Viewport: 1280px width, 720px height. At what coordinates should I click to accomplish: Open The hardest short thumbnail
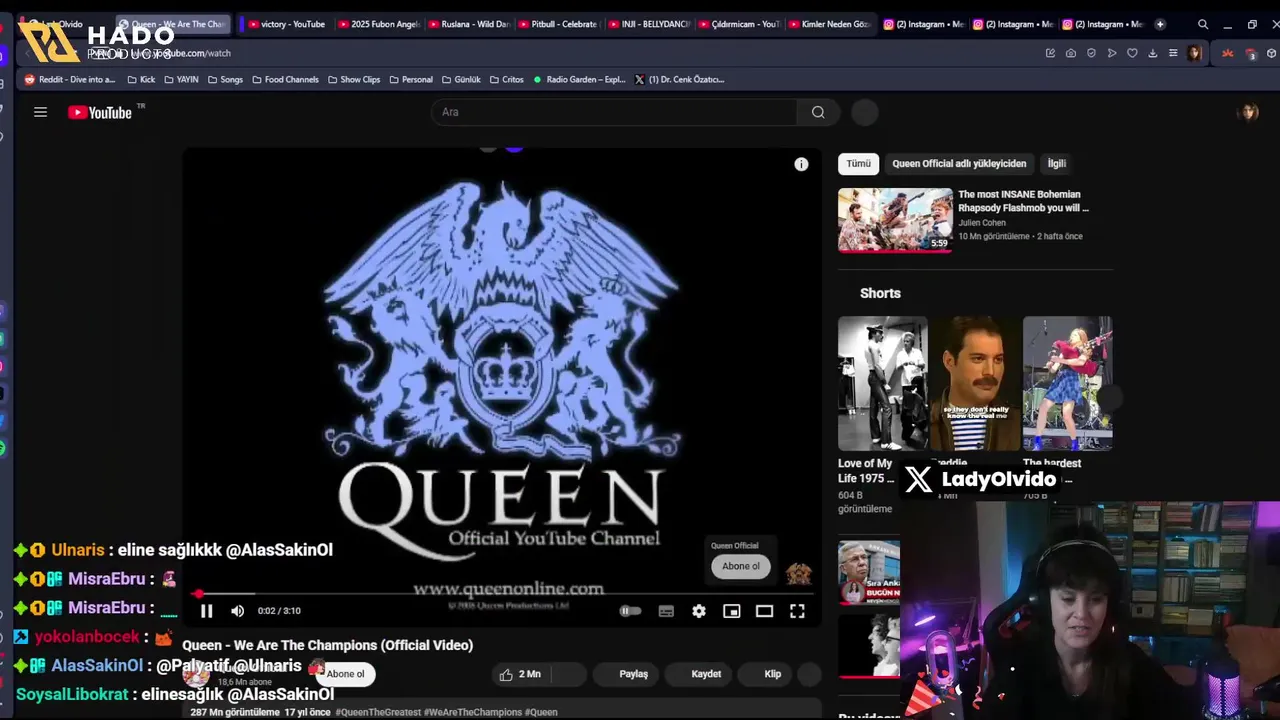pyautogui.click(x=1067, y=383)
